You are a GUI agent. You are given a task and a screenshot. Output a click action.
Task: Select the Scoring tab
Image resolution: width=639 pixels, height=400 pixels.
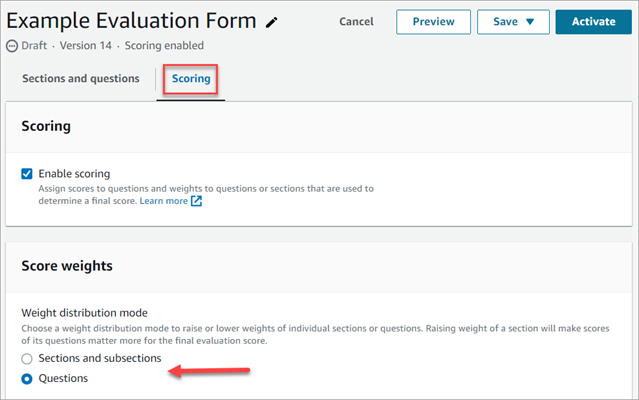point(191,79)
